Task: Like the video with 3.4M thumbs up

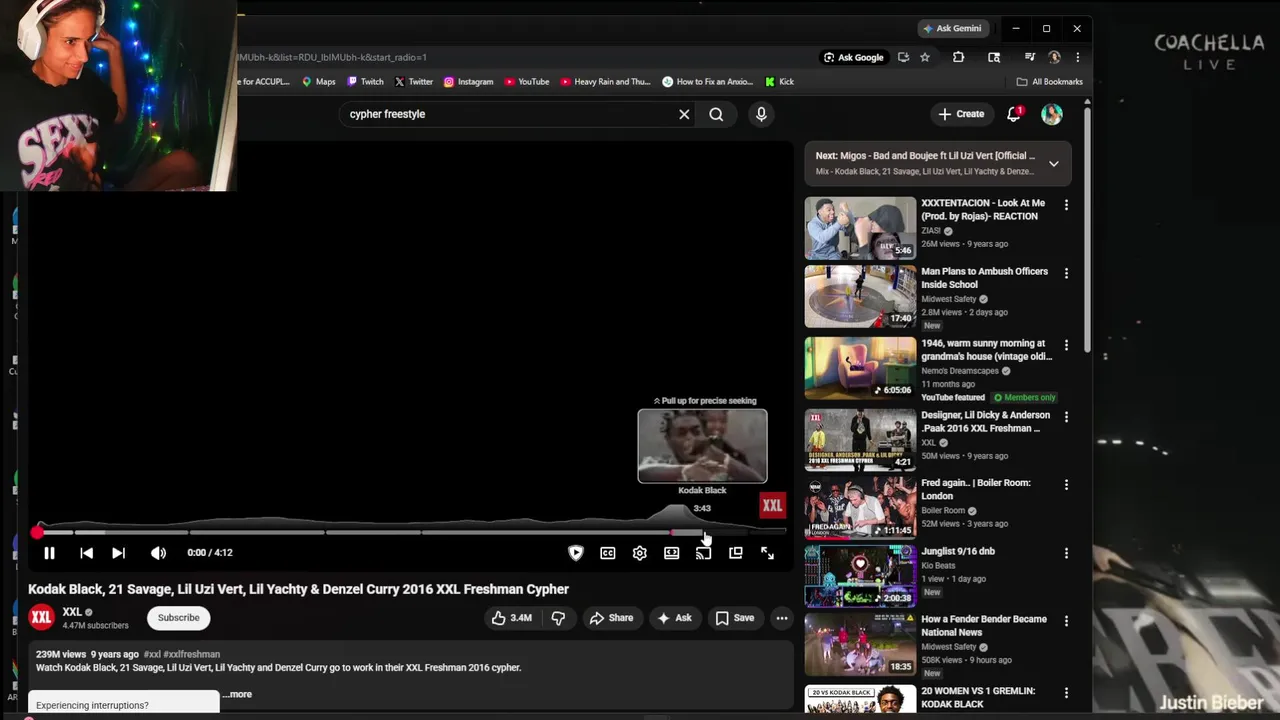Action: (x=511, y=618)
